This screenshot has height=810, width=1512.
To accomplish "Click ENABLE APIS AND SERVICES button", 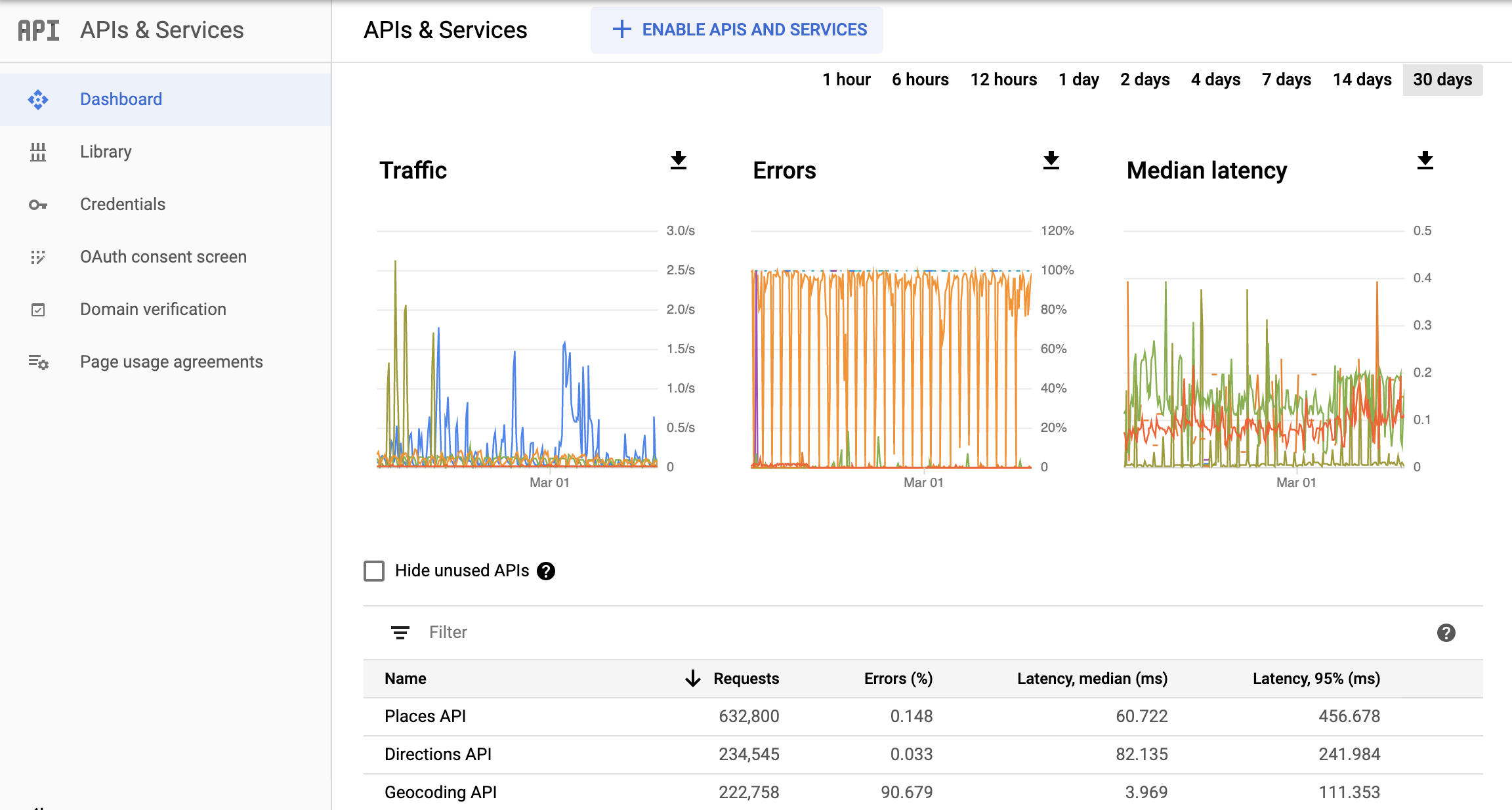I will [738, 29].
